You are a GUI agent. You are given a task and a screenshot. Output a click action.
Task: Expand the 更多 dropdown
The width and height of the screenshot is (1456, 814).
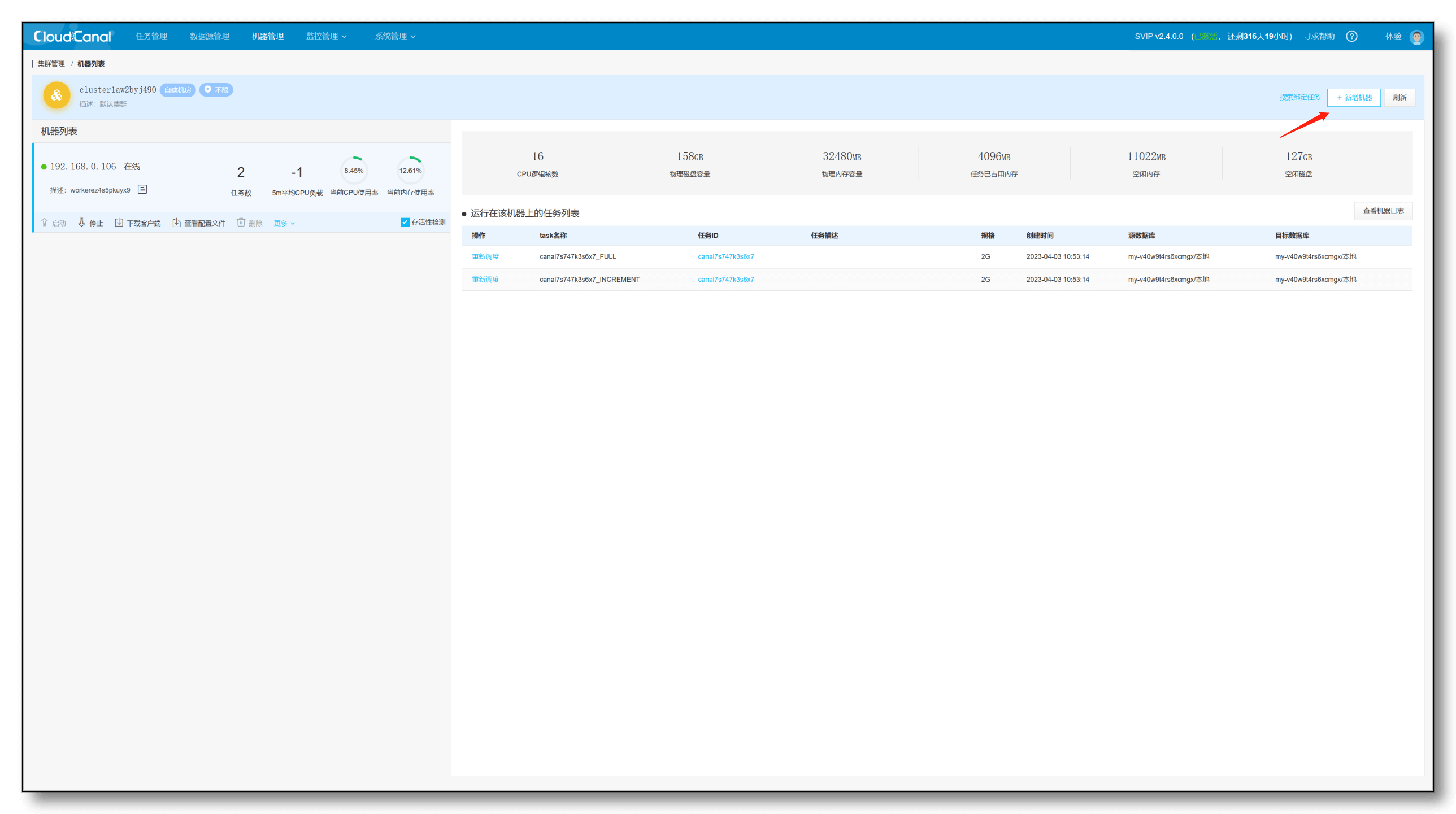click(284, 223)
